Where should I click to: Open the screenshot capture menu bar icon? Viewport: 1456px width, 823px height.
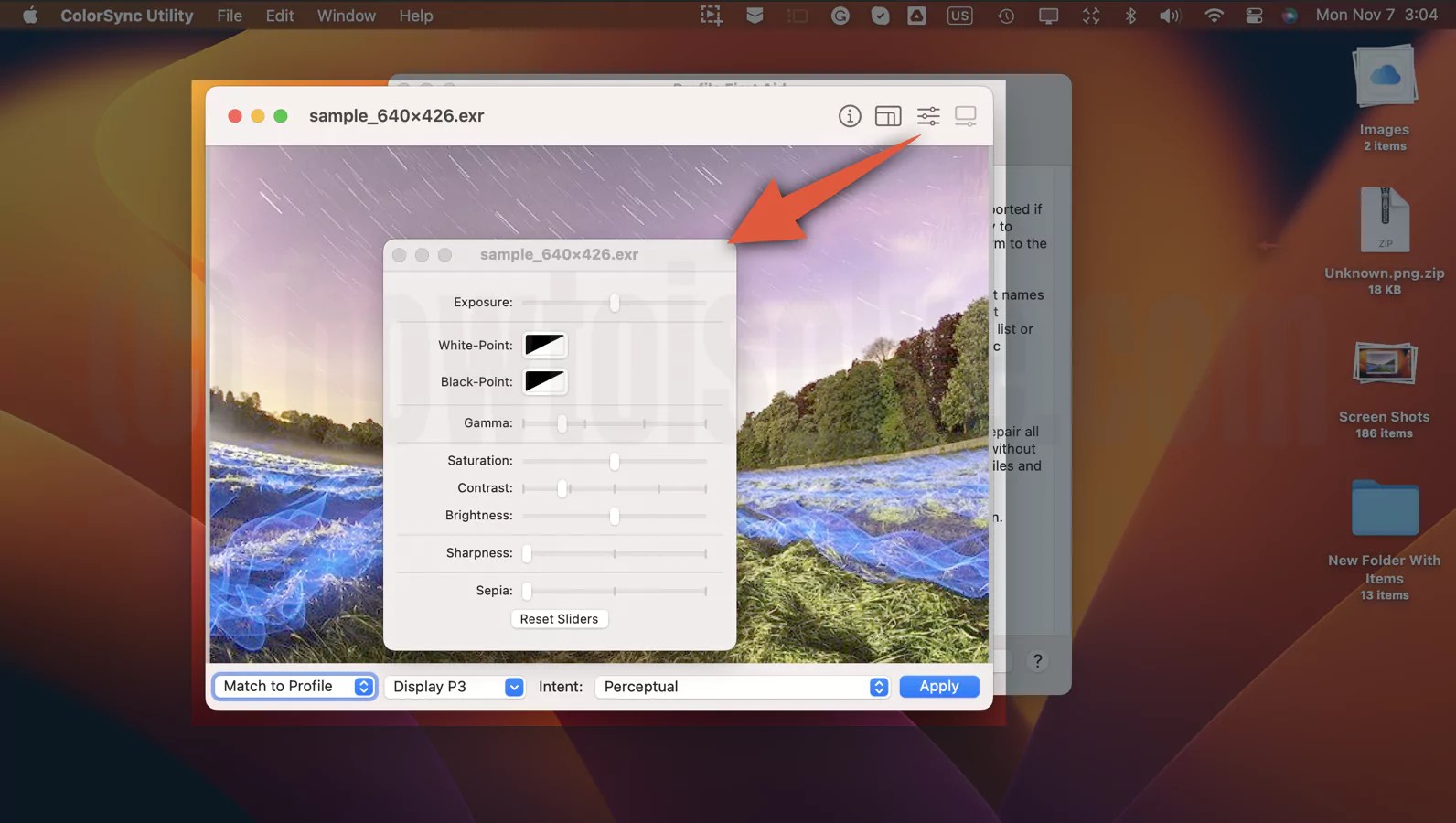(711, 16)
